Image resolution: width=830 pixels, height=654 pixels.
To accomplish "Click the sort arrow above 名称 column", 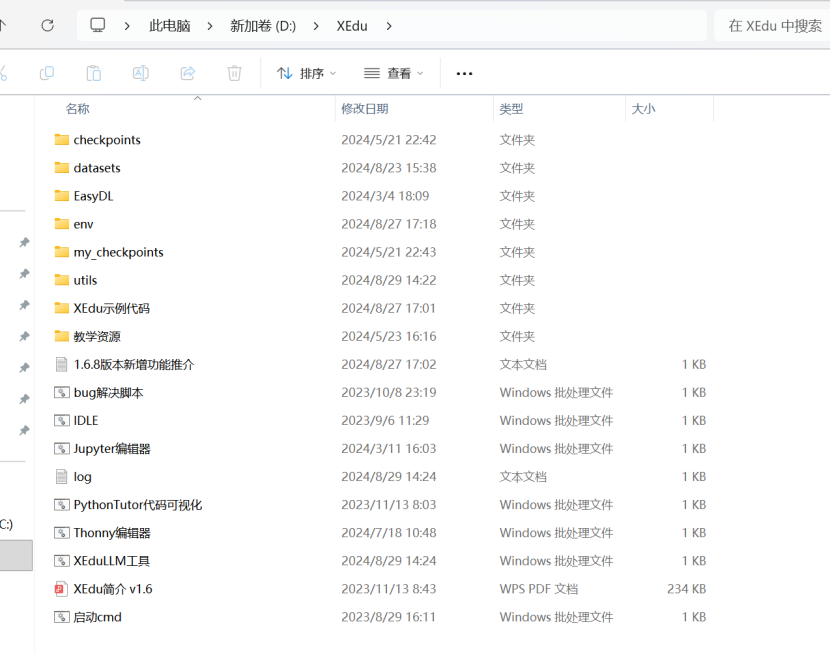I will (x=197, y=98).
